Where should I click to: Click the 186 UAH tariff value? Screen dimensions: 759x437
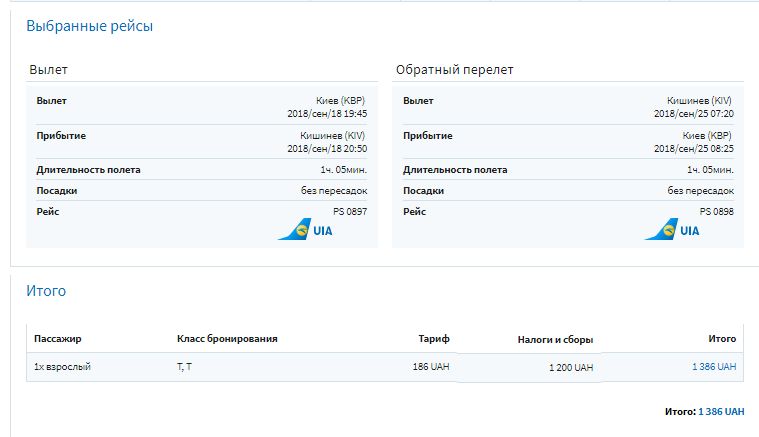point(434,367)
